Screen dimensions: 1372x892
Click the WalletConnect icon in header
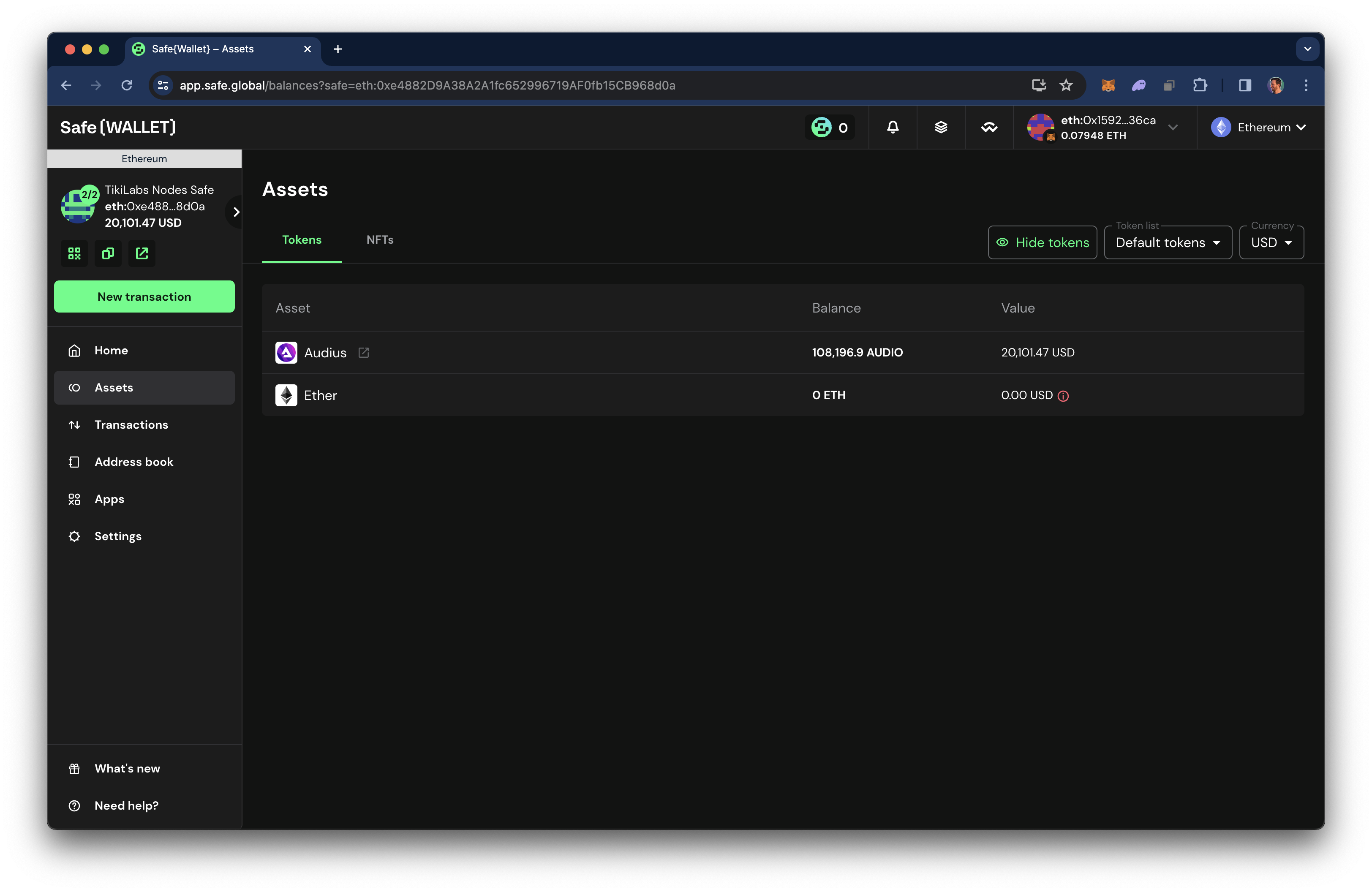[988, 128]
